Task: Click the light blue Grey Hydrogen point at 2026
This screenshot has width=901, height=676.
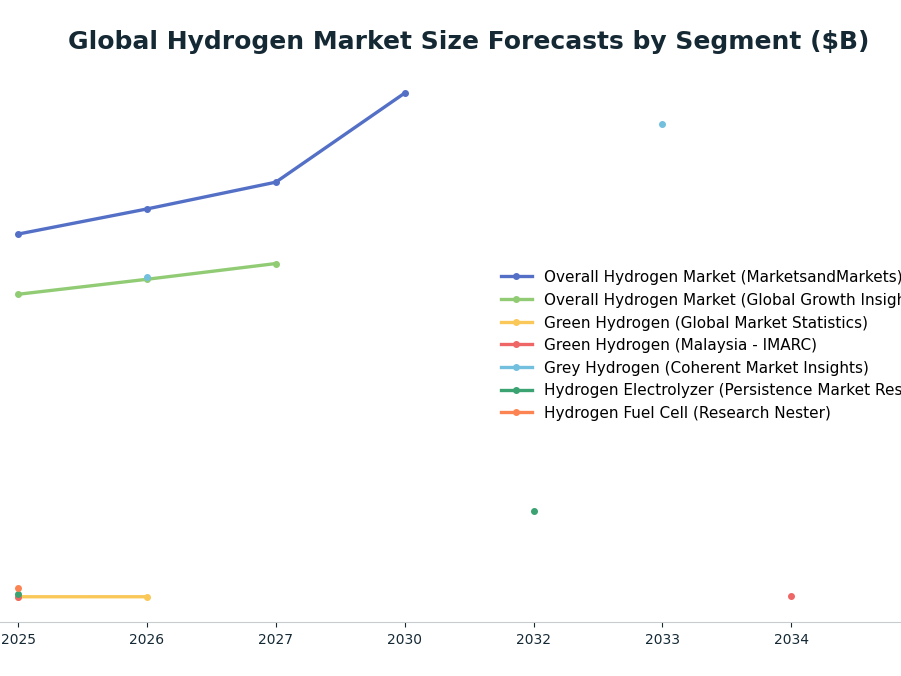Action: [147, 278]
